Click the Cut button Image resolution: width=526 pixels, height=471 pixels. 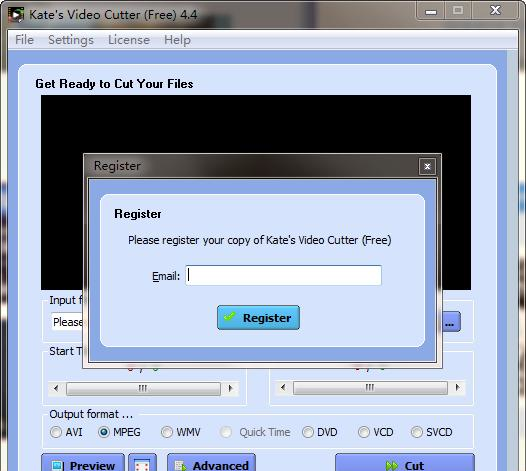(405, 463)
